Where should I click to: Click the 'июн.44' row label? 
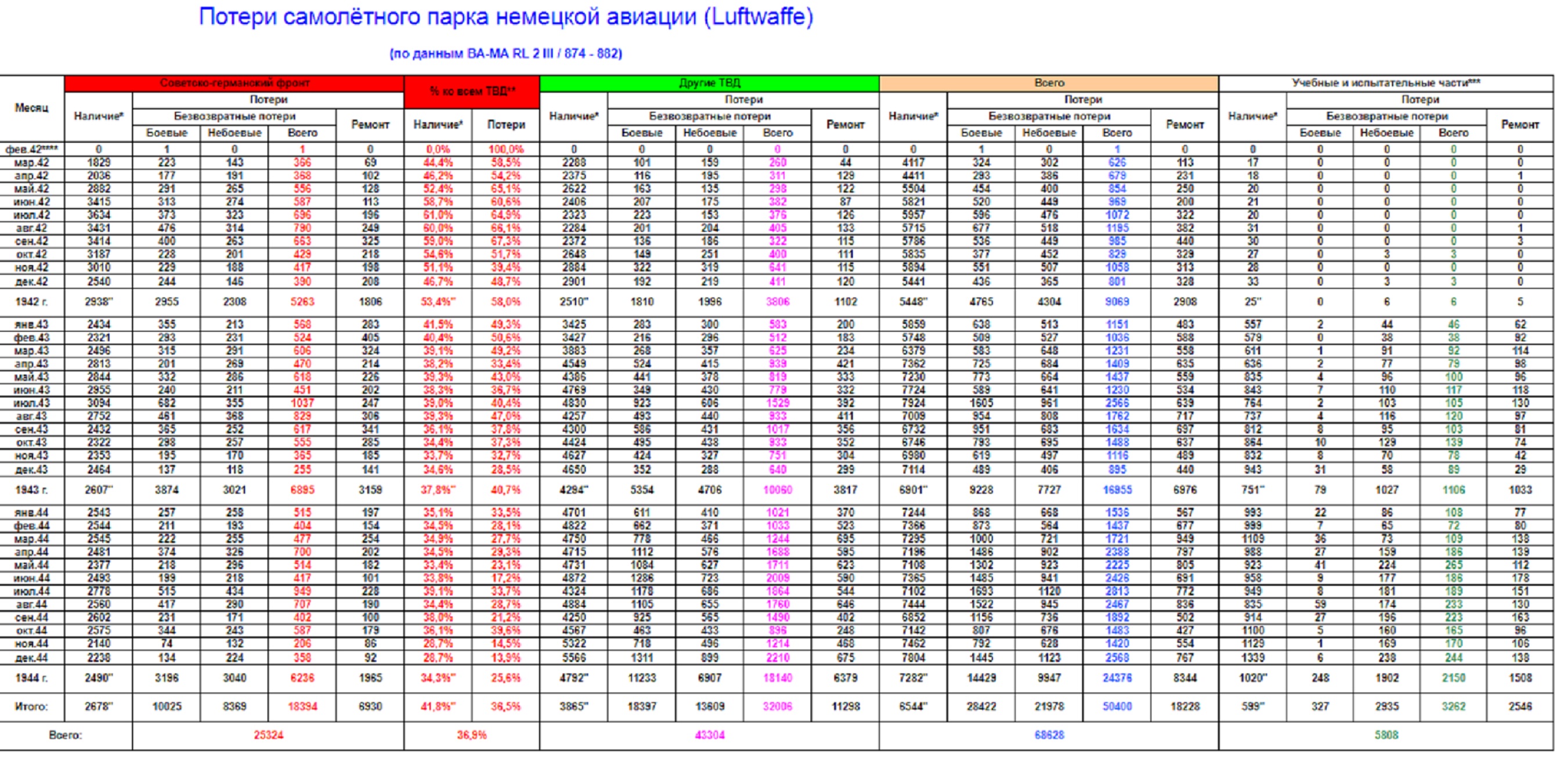click(x=32, y=578)
